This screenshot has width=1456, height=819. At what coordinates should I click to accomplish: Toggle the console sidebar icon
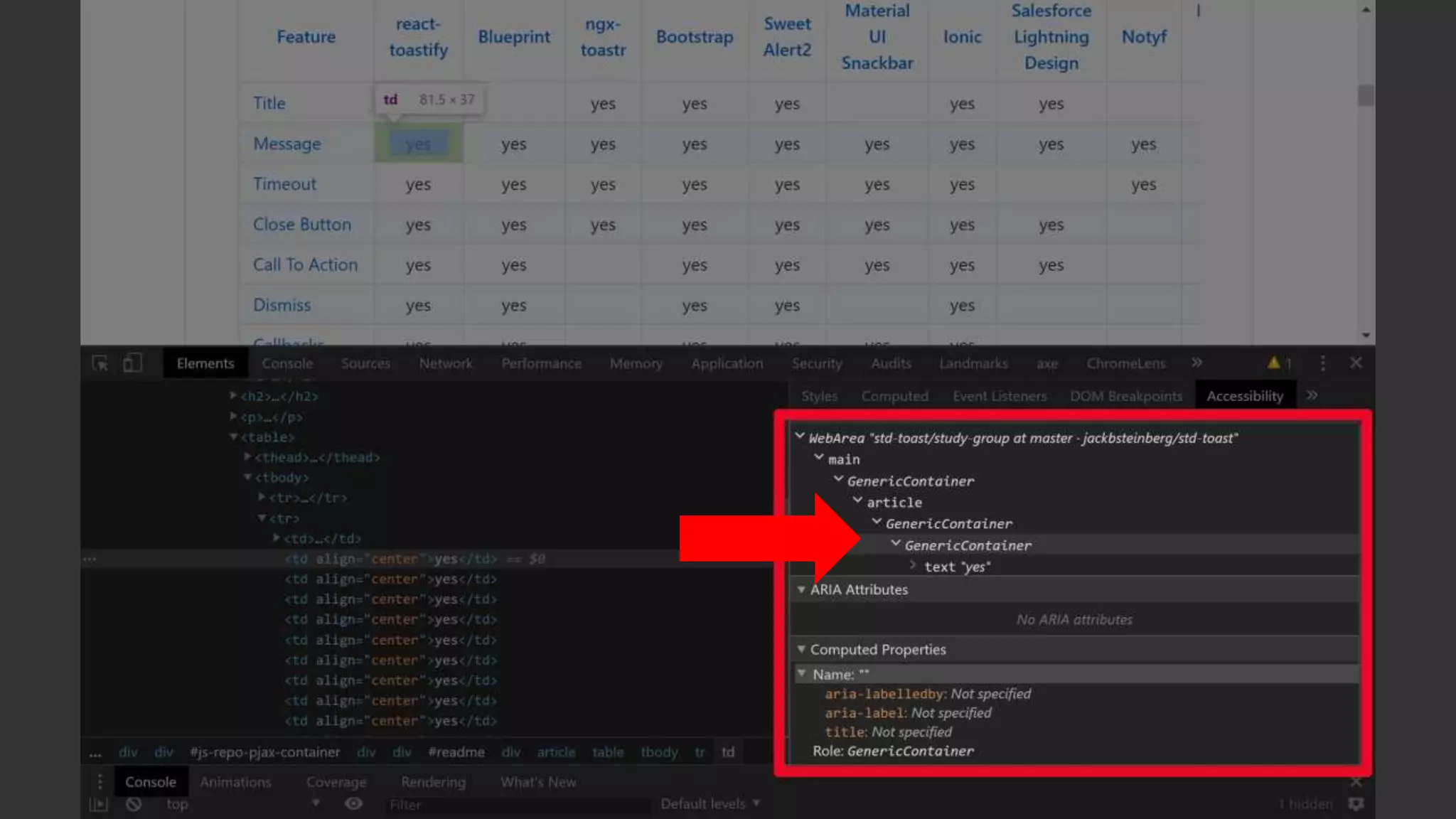pos(98,804)
